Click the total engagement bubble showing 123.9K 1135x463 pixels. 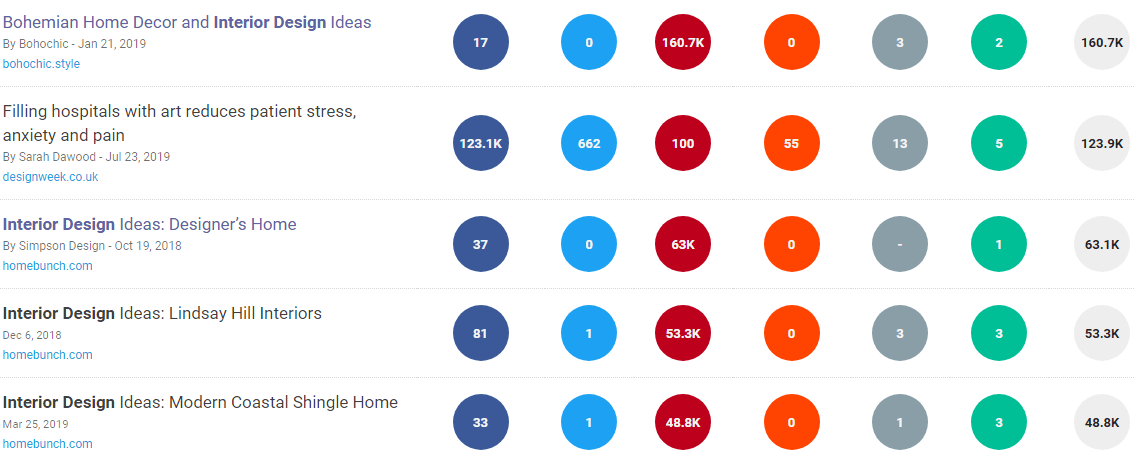pos(1101,144)
